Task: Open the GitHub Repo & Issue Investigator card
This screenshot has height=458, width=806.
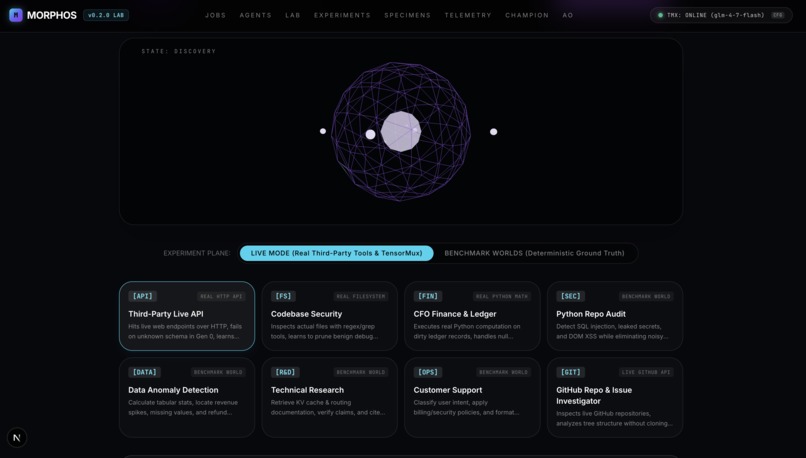Action: [615, 397]
